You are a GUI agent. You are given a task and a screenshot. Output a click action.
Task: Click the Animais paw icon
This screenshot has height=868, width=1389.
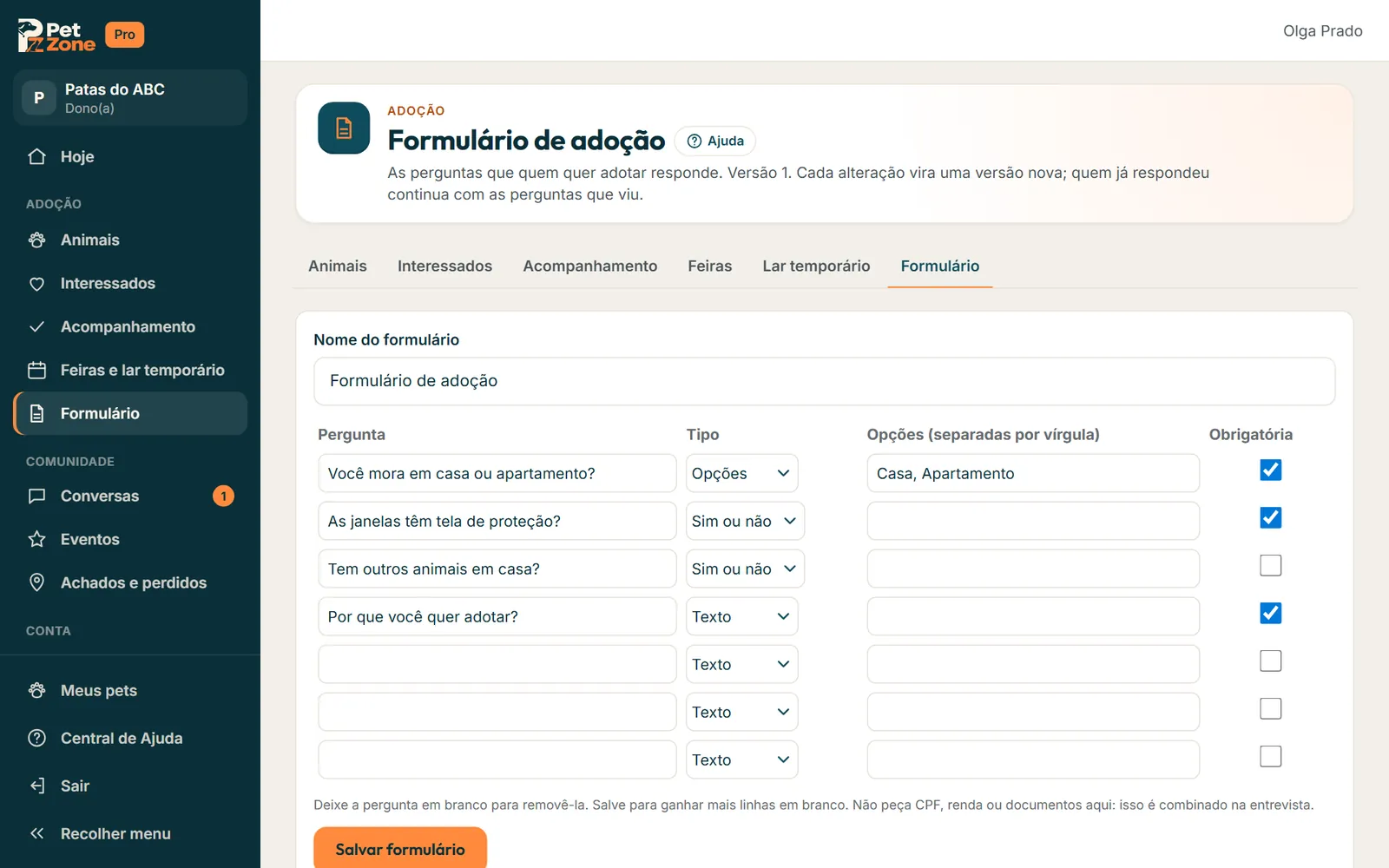point(36,240)
